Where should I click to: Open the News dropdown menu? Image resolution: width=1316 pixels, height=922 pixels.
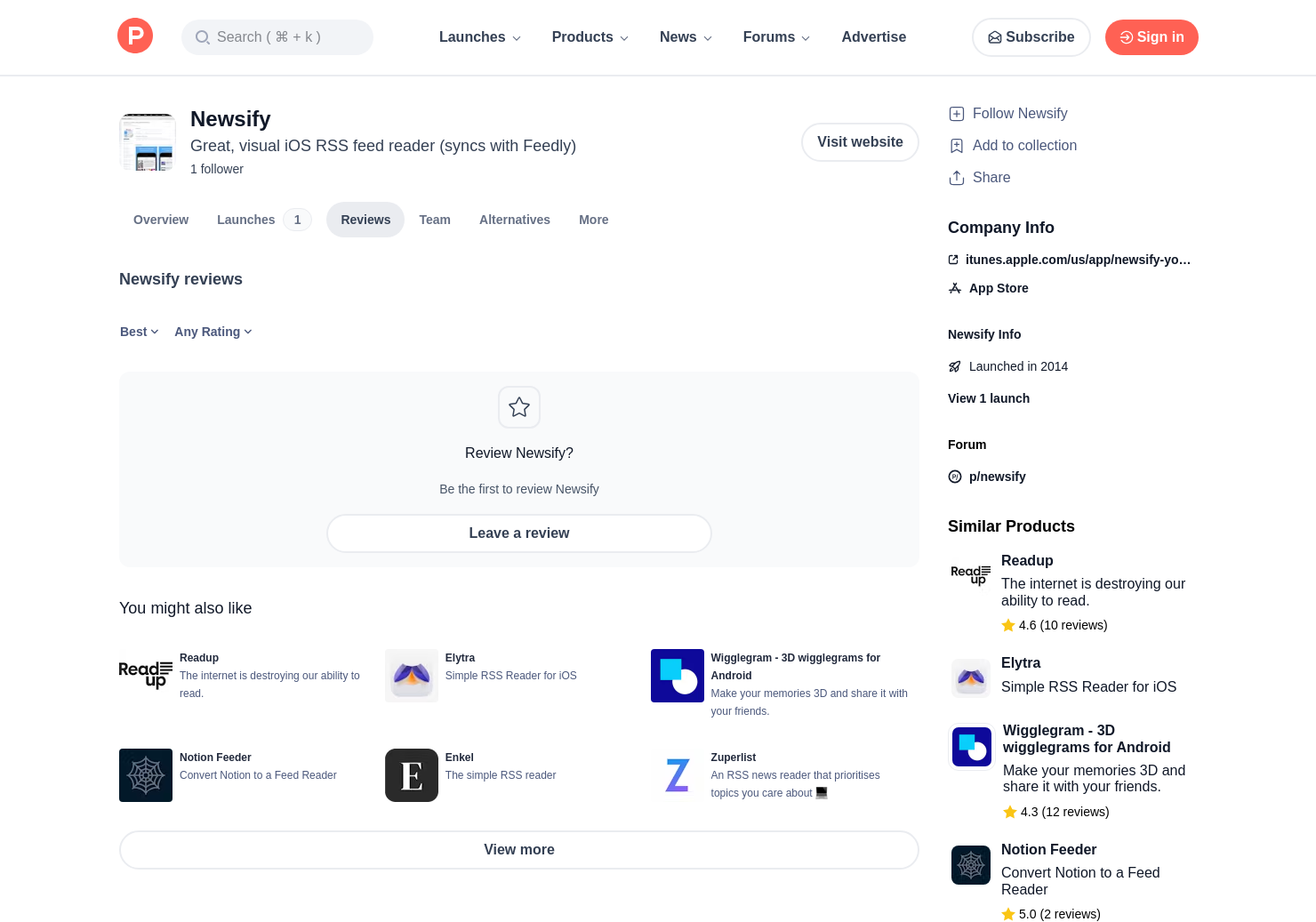point(686,37)
